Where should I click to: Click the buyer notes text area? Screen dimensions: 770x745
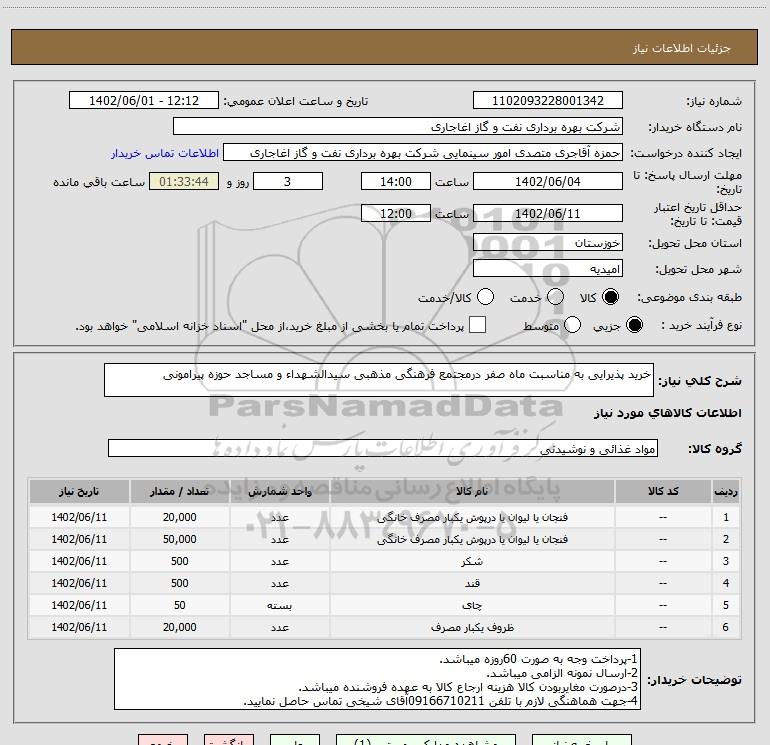tap(377, 679)
